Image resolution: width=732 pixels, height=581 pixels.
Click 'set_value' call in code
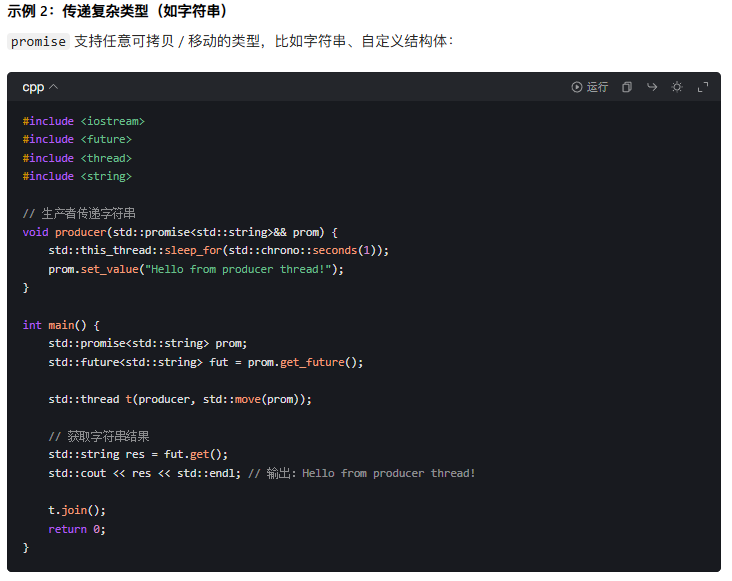pos(110,269)
